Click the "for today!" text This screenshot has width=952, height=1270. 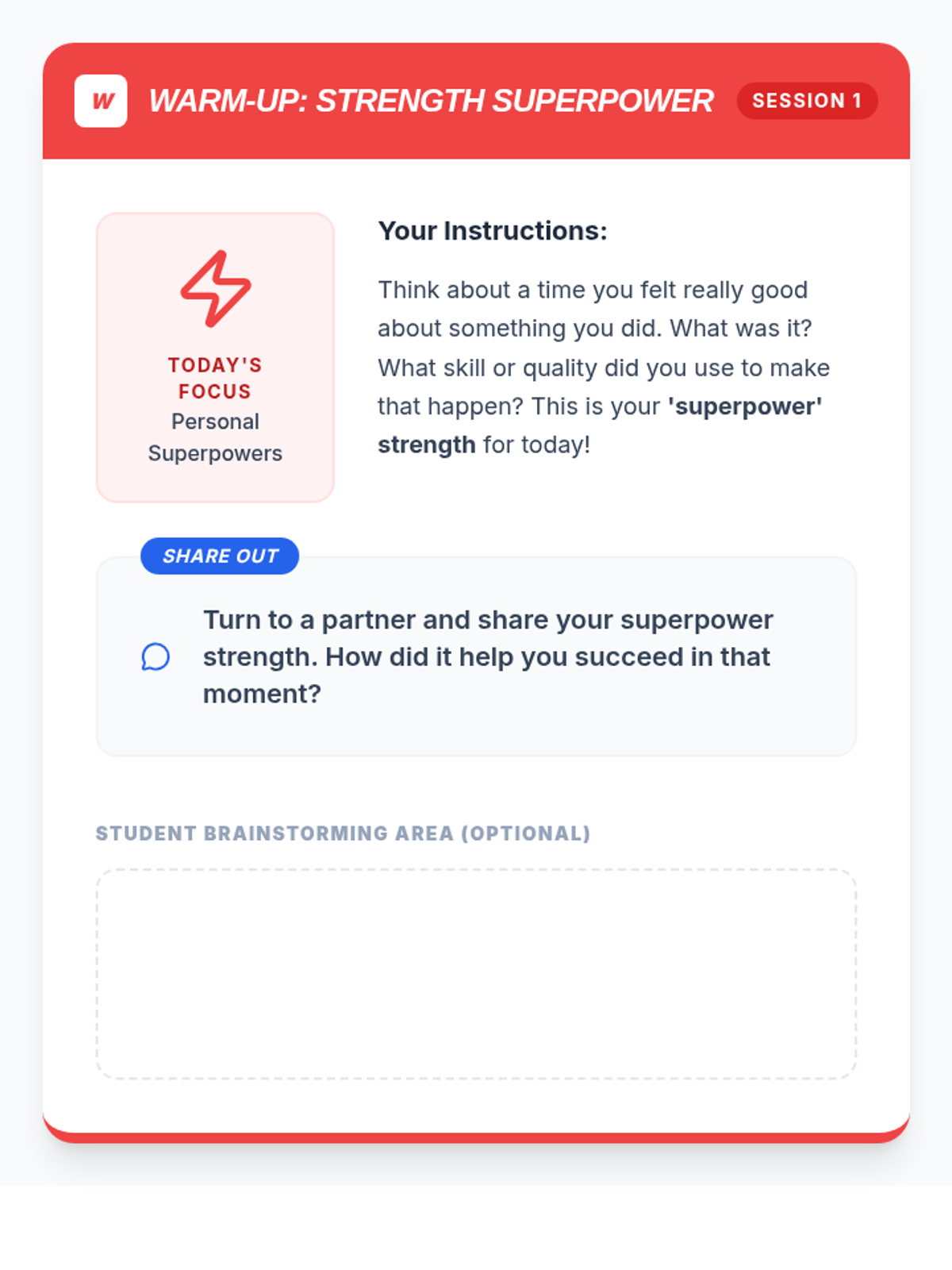point(536,444)
